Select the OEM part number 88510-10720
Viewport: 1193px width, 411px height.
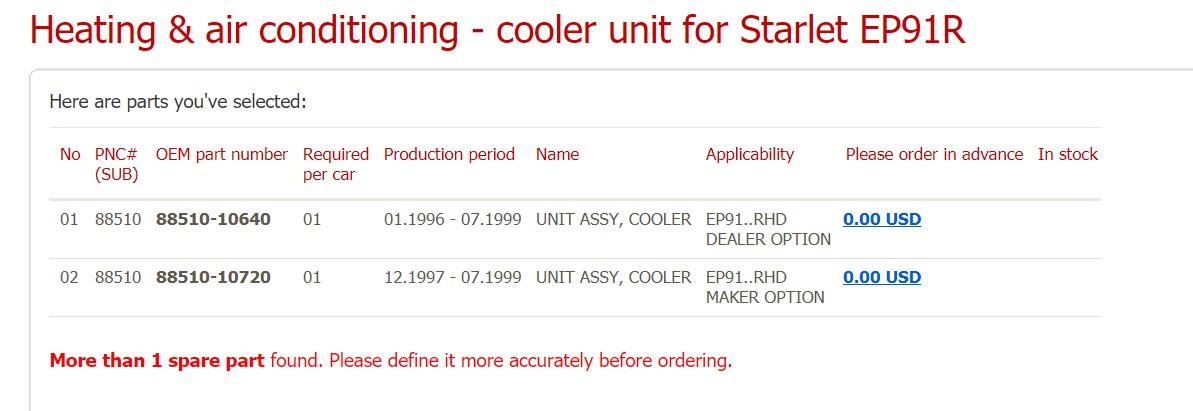coord(213,277)
